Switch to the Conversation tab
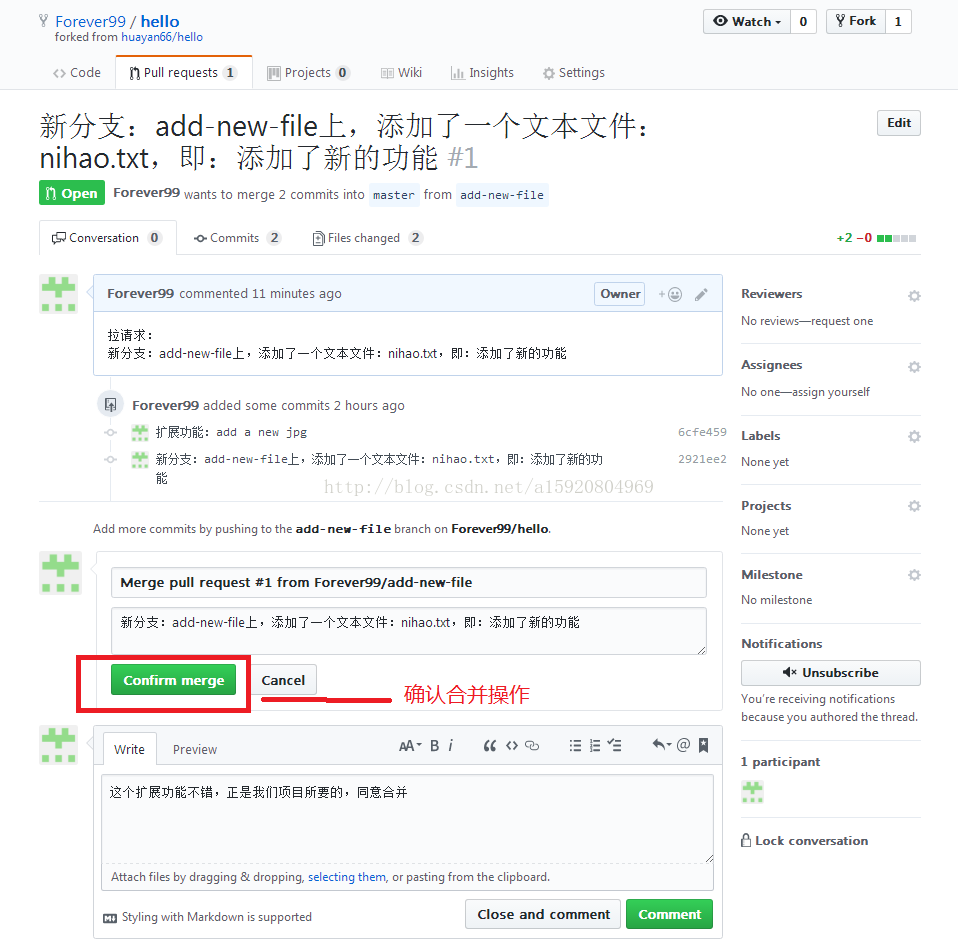Screen dimensions: 958x952 [108, 238]
